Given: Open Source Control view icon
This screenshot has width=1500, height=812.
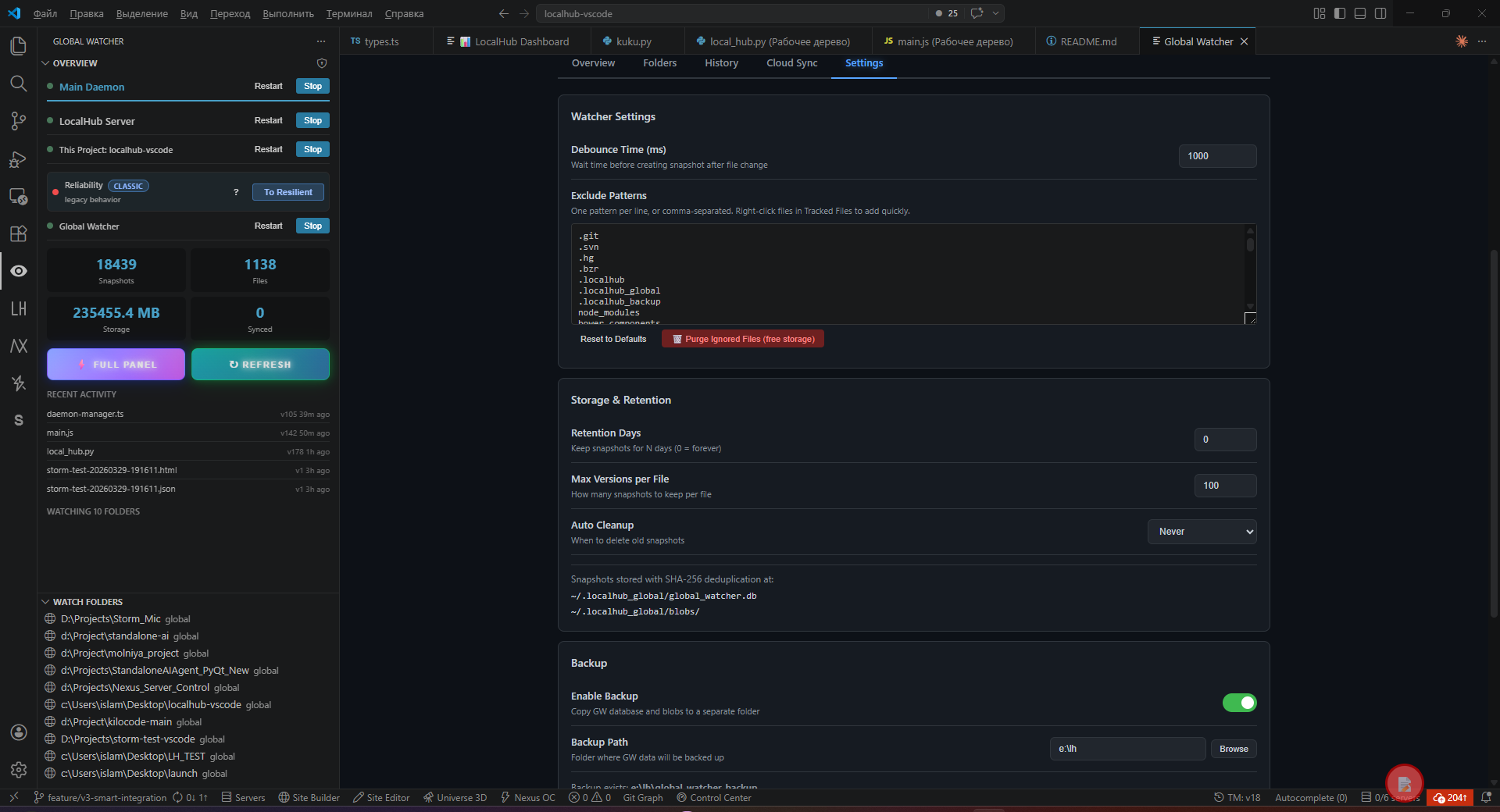Looking at the screenshot, I should (x=18, y=121).
